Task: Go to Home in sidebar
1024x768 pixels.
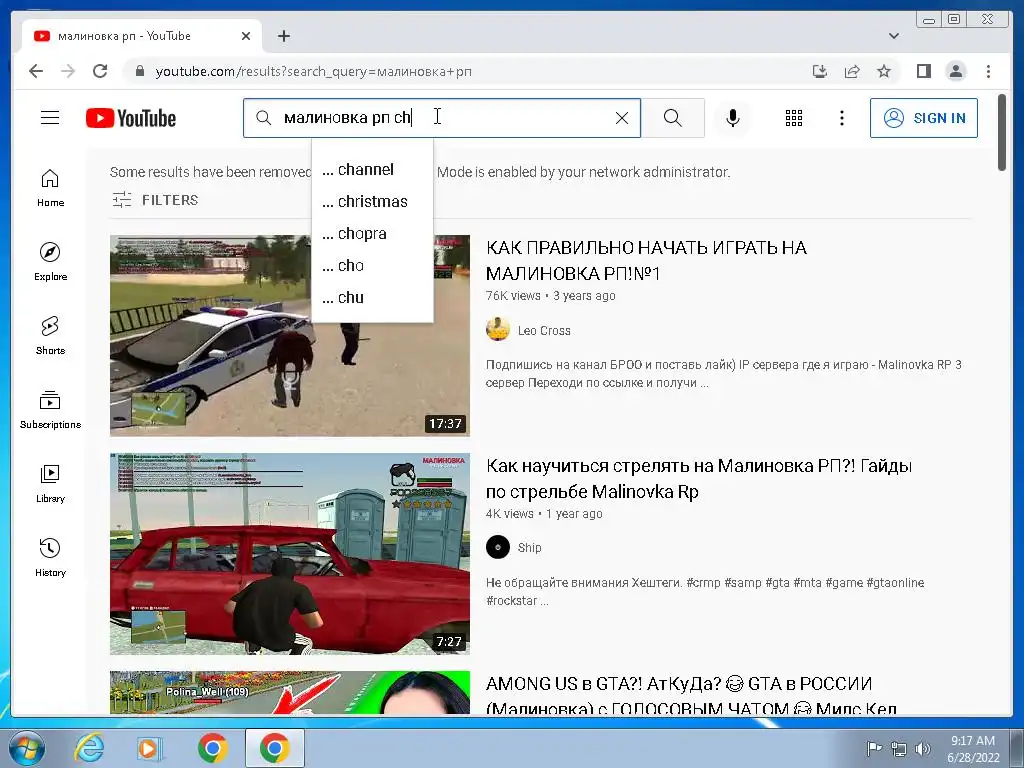Action: 50,188
